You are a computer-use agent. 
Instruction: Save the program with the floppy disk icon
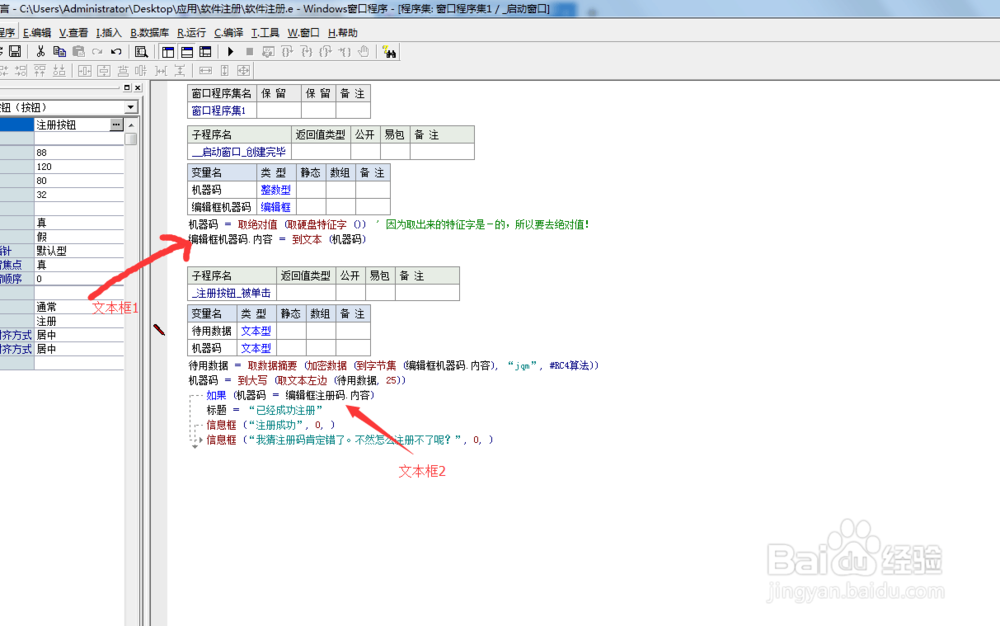coord(15,52)
